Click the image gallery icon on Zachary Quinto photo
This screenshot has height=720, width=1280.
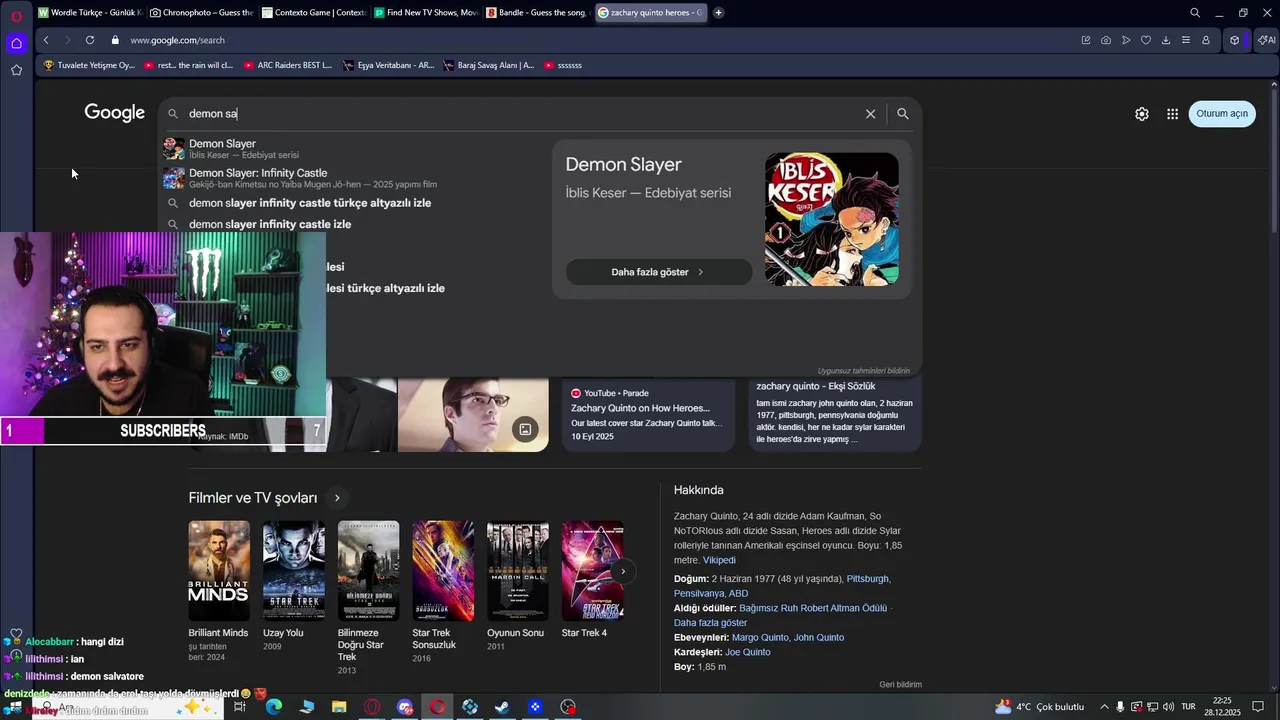point(525,430)
